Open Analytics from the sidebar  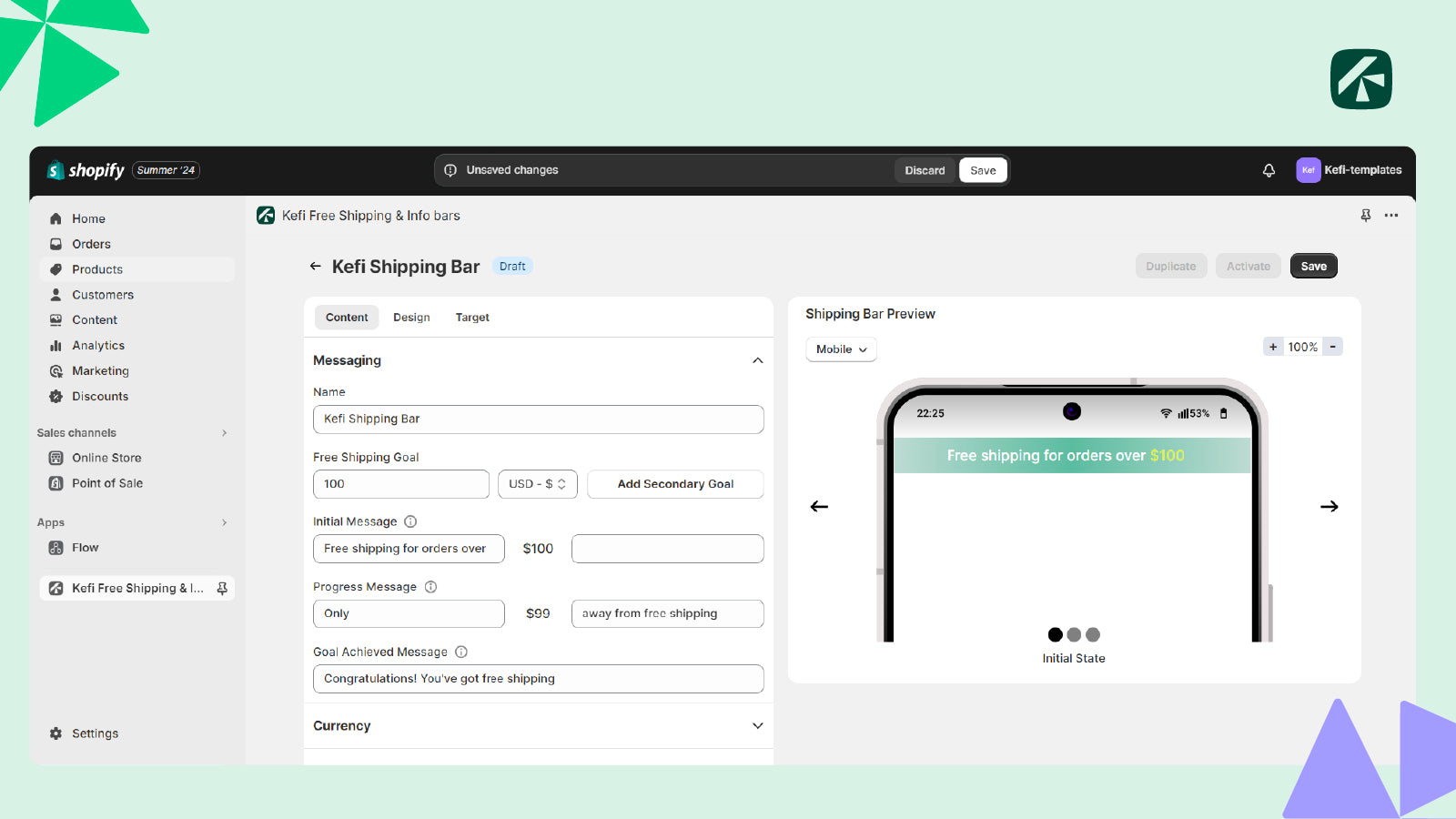click(x=98, y=345)
